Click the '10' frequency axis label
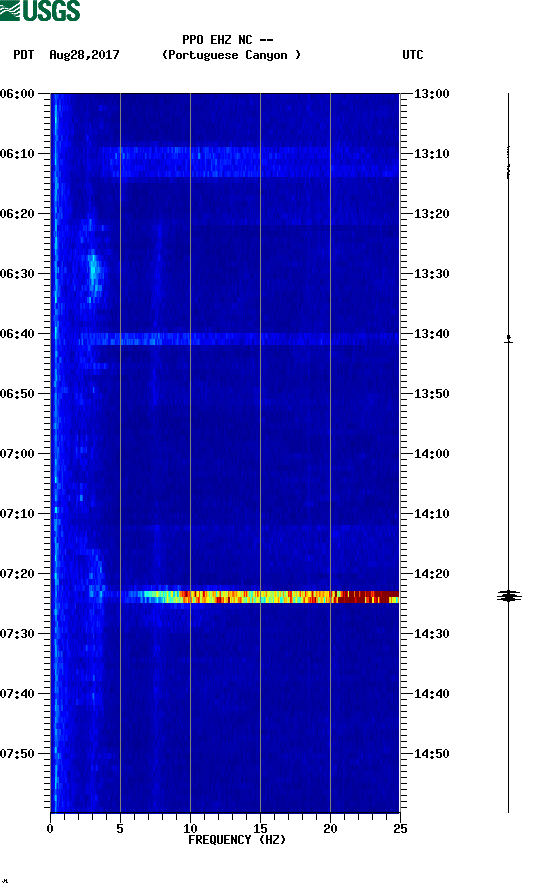Viewport: 552px width, 892px height. (x=190, y=828)
